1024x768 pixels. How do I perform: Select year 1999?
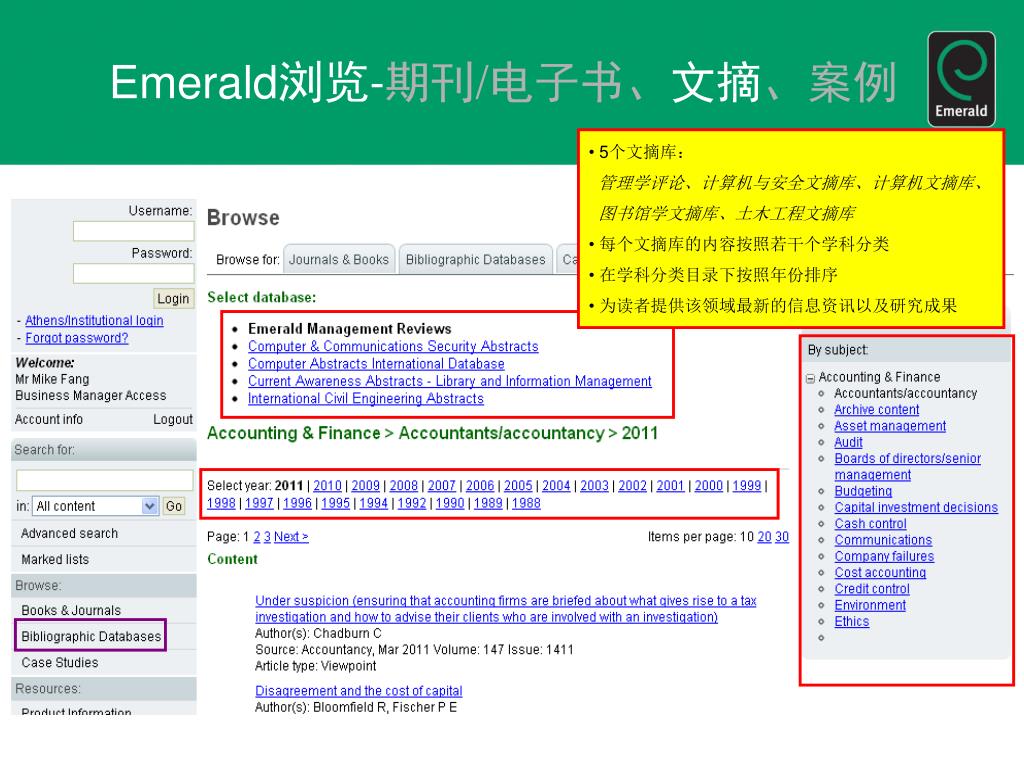746,486
